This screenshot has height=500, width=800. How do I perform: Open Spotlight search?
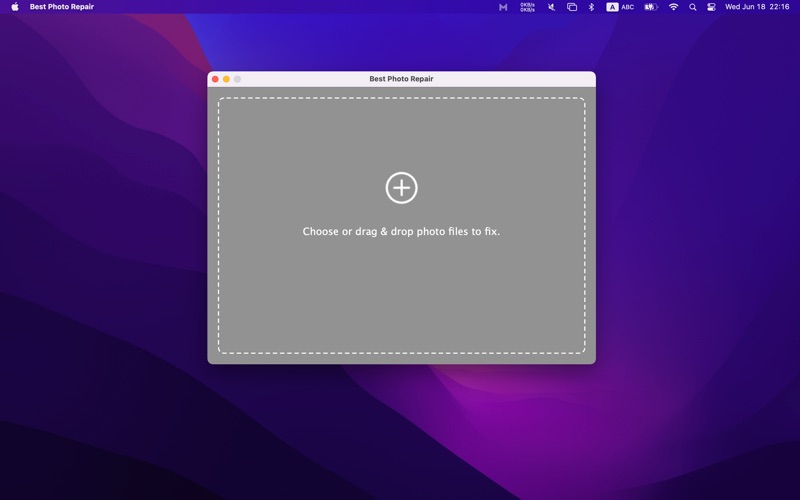click(692, 7)
